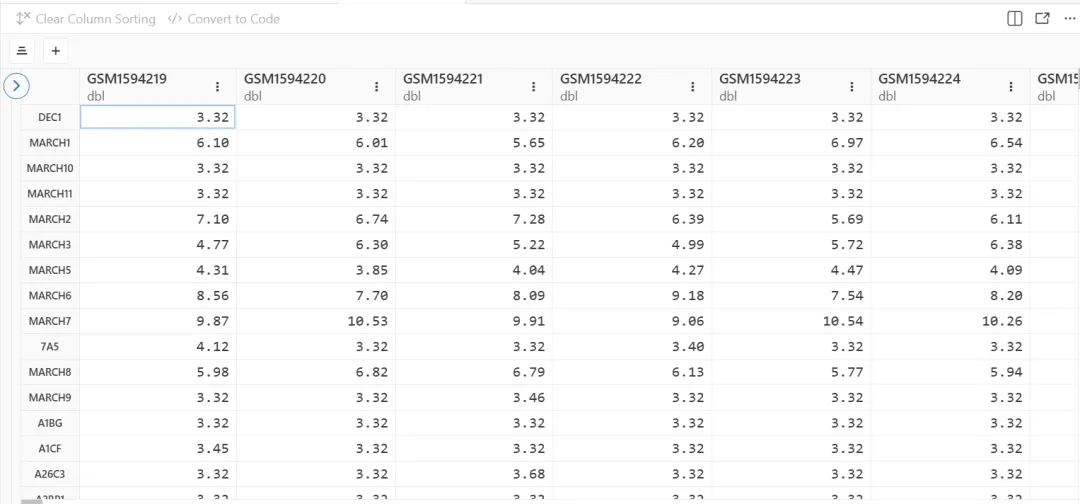Viewport: 1080px width, 504px height.
Task: Click the row filter lines icon button
Action: (22, 50)
